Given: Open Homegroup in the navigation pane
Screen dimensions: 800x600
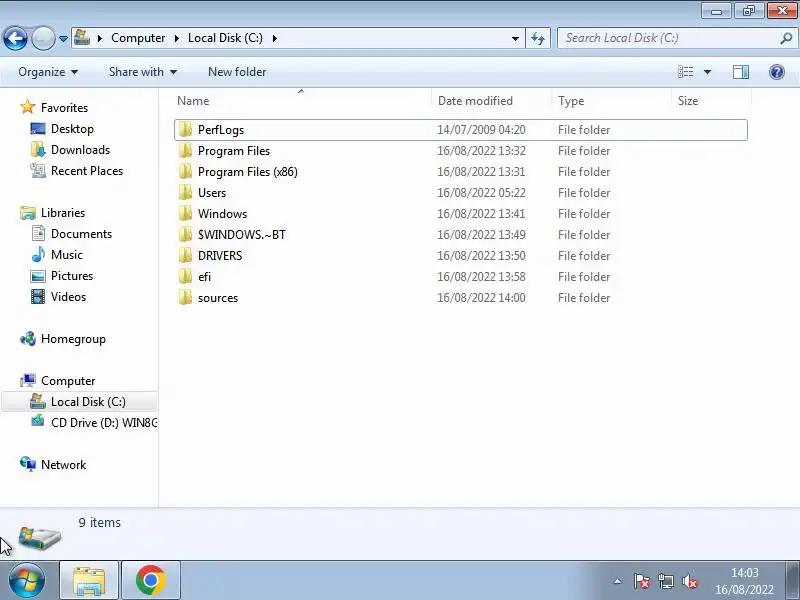Looking at the screenshot, I should [73, 339].
